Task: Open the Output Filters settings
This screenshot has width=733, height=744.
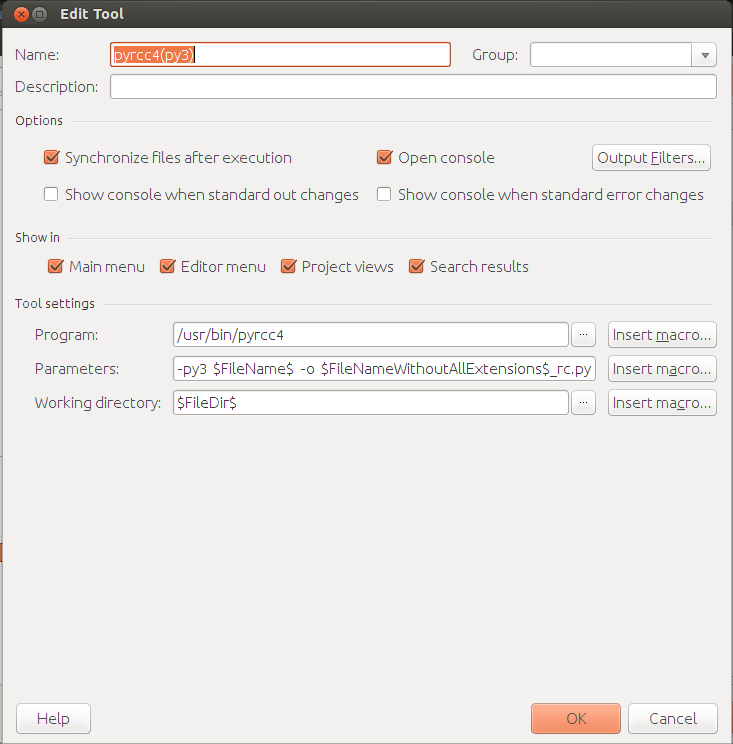Action: pos(651,158)
